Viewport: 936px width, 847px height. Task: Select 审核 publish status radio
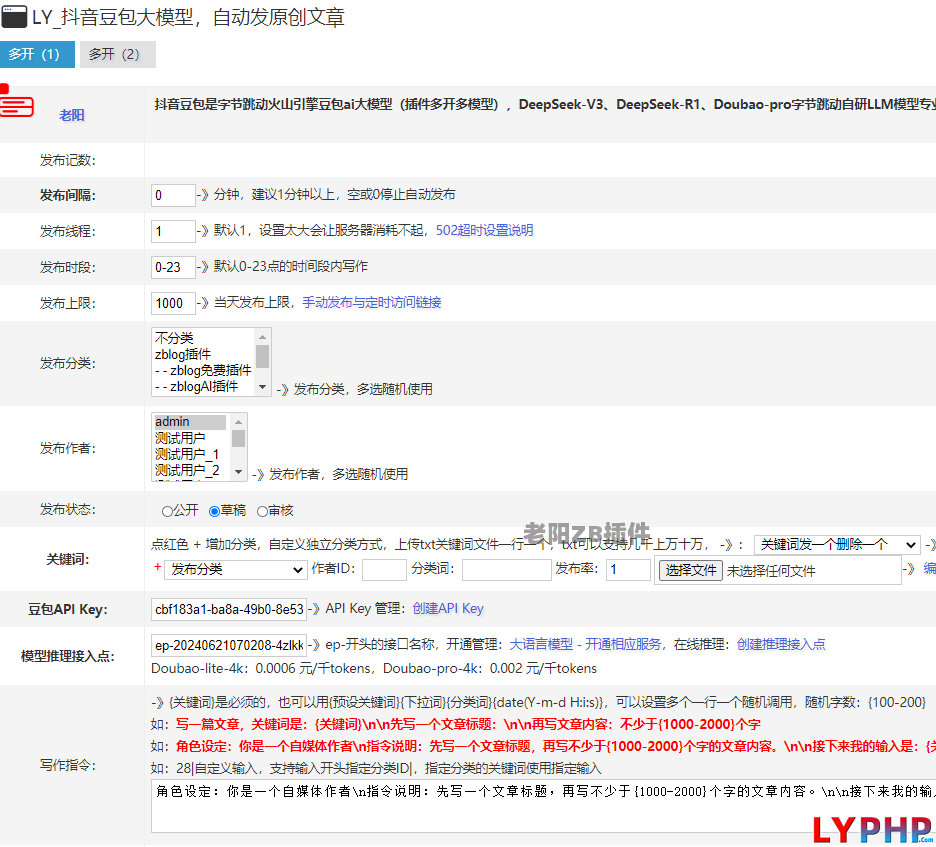(x=262, y=512)
